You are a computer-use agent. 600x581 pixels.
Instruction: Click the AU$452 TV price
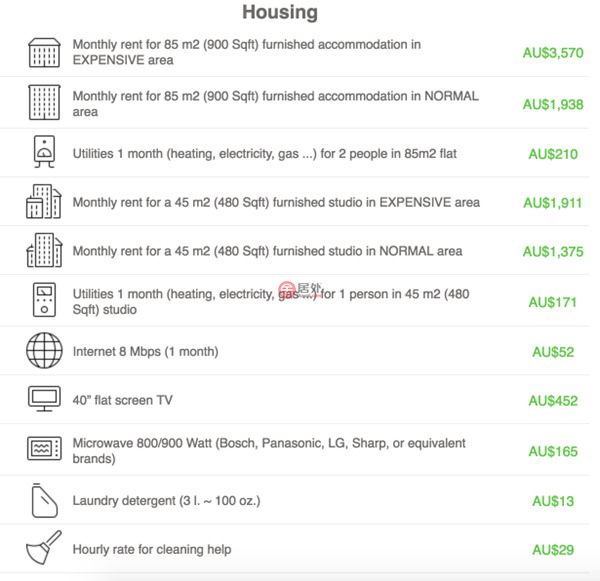[x=554, y=401]
